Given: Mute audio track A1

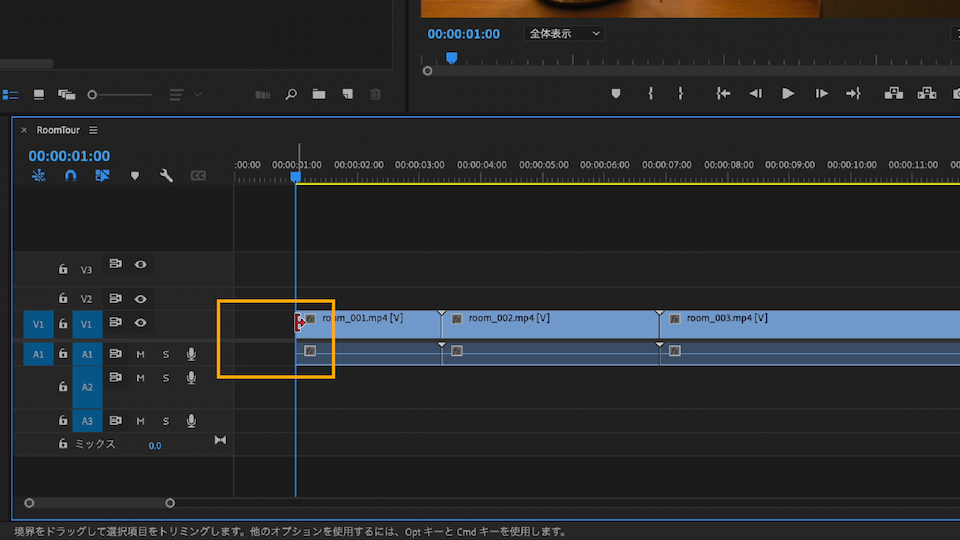Looking at the screenshot, I should tap(141, 354).
